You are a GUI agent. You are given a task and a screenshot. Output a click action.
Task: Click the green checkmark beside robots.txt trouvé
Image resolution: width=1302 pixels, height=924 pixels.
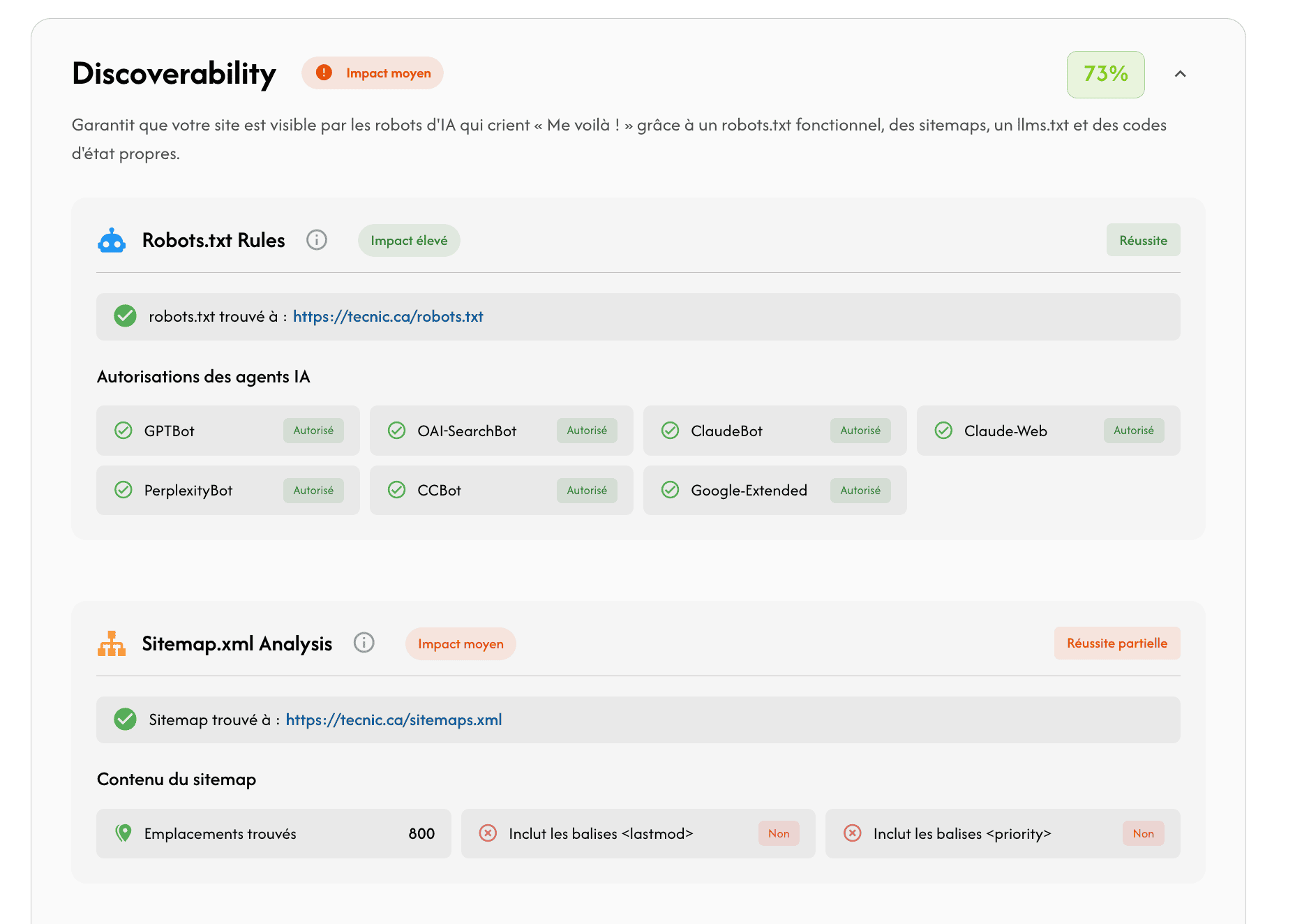point(126,316)
